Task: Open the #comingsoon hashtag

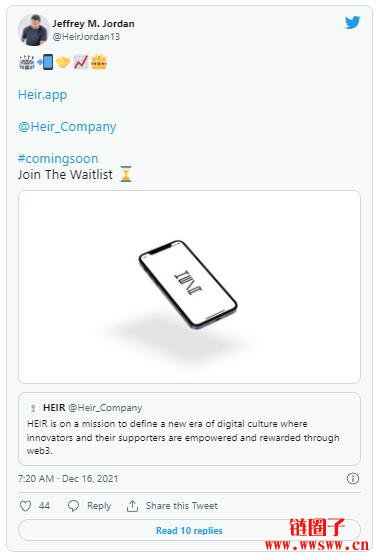Action: coord(58,159)
